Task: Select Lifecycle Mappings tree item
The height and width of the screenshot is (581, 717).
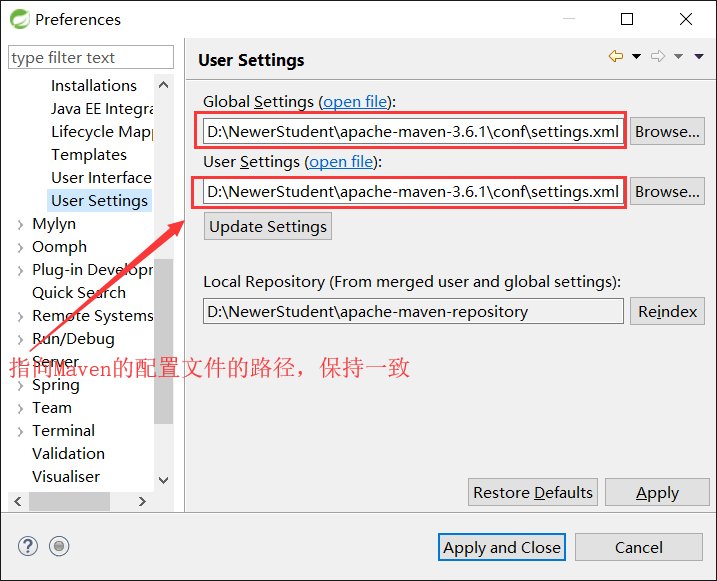Action: point(102,132)
